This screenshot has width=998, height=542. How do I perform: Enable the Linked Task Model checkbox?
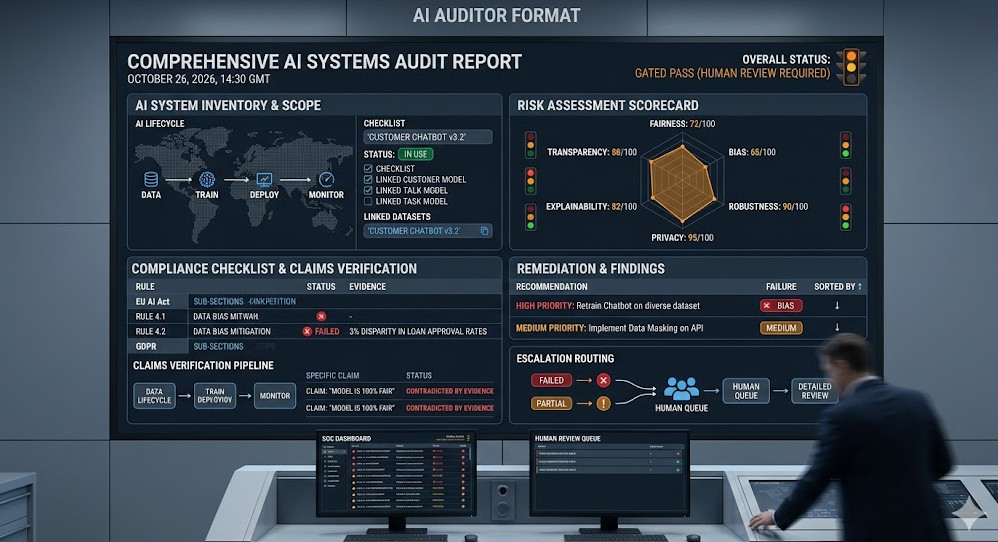368,201
